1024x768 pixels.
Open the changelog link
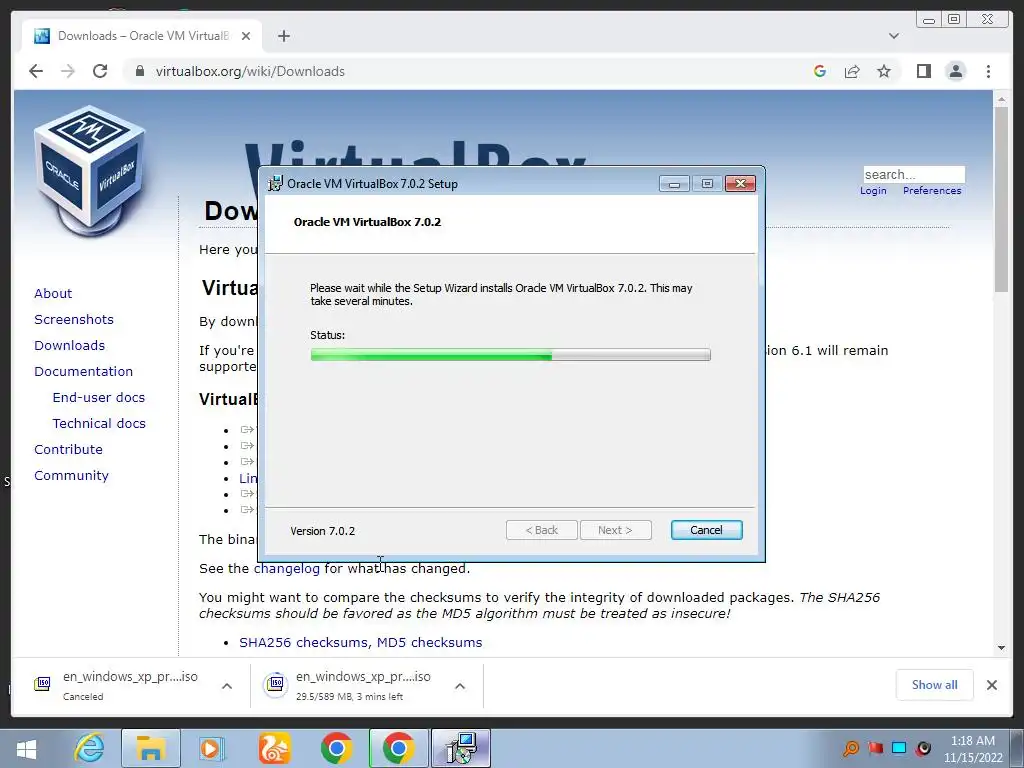click(x=287, y=569)
